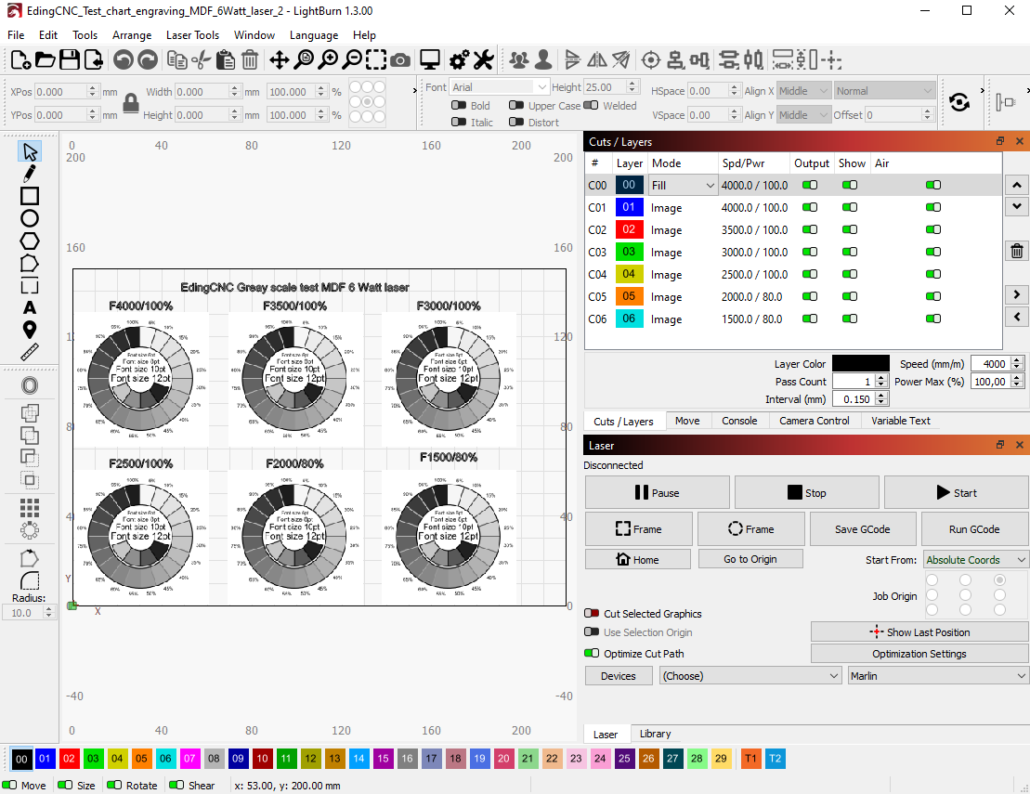Open the Laser Tools menu

point(192,35)
